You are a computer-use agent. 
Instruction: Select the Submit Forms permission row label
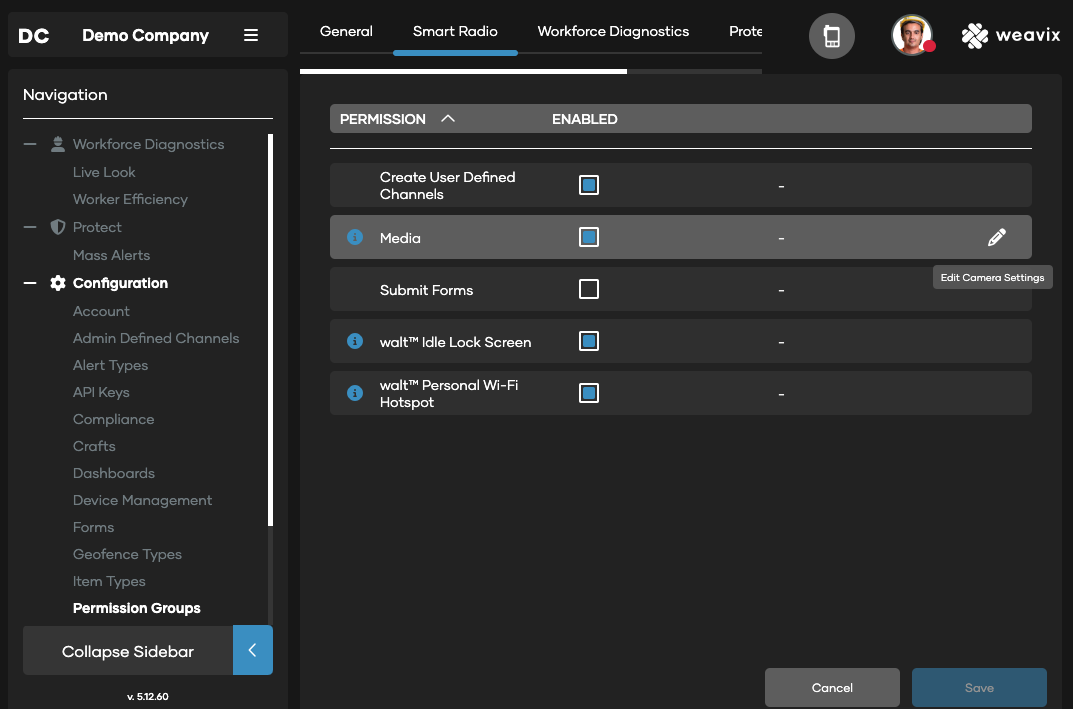(426, 290)
